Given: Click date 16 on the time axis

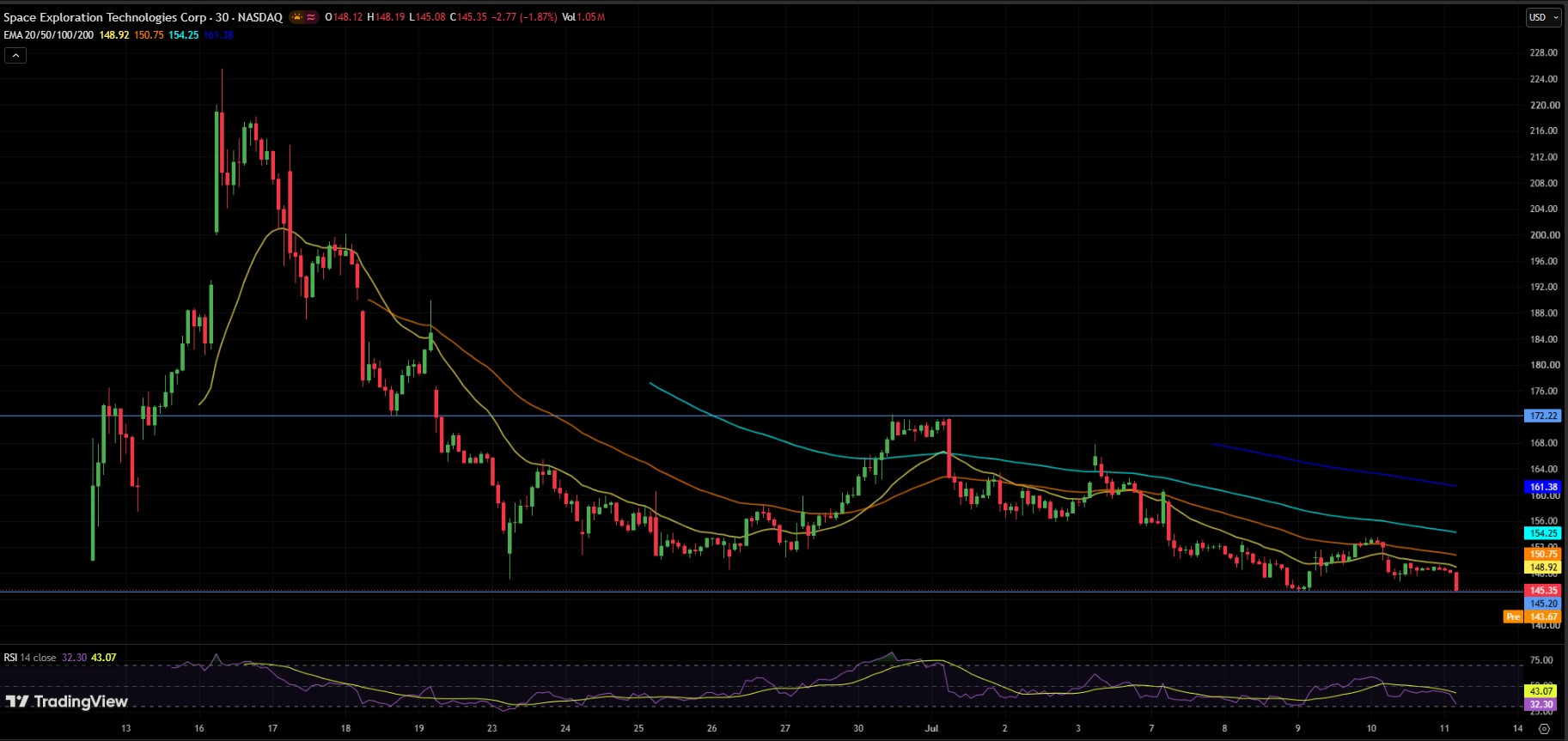Looking at the screenshot, I should (199, 728).
